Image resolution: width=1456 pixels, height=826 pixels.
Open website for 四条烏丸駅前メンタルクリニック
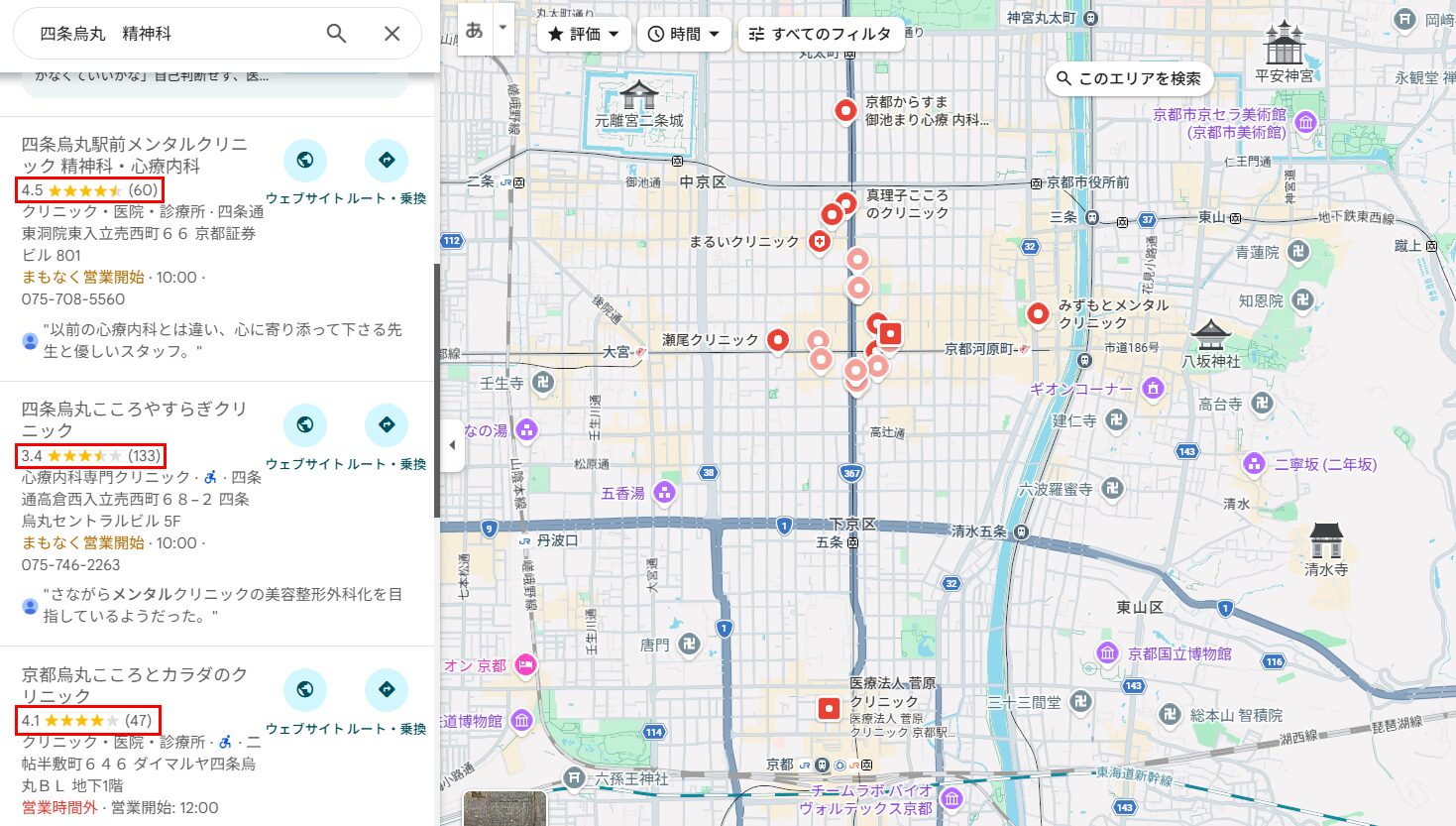[304, 161]
